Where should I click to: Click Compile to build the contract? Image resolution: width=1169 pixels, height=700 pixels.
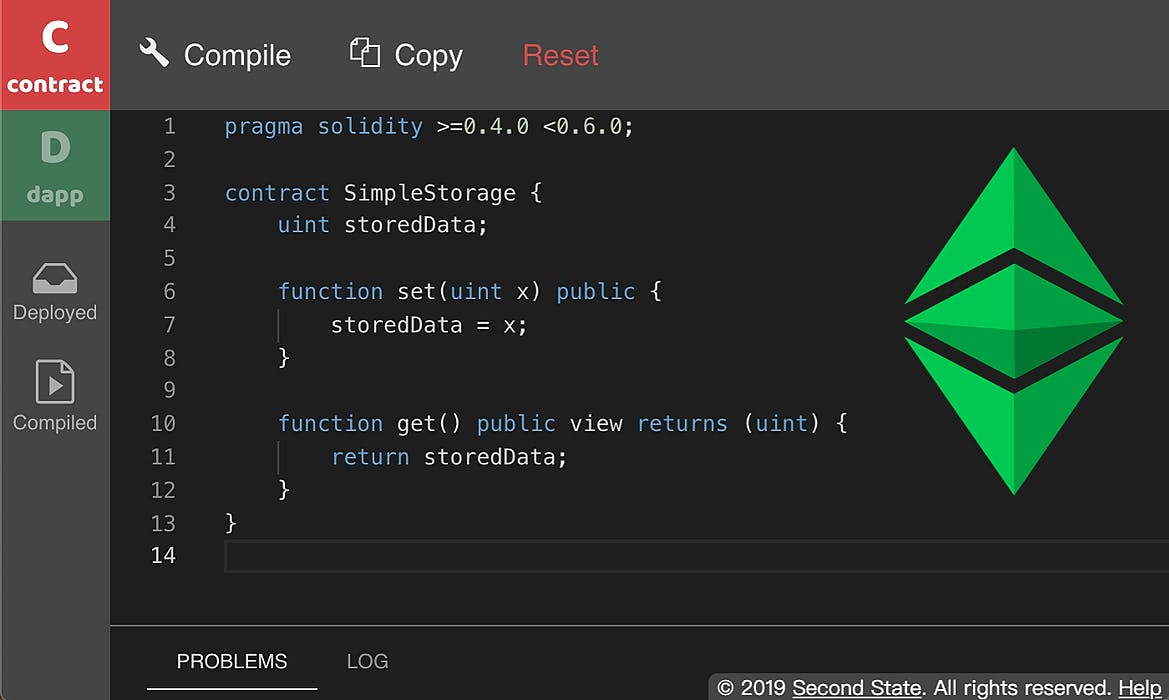[213, 55]
